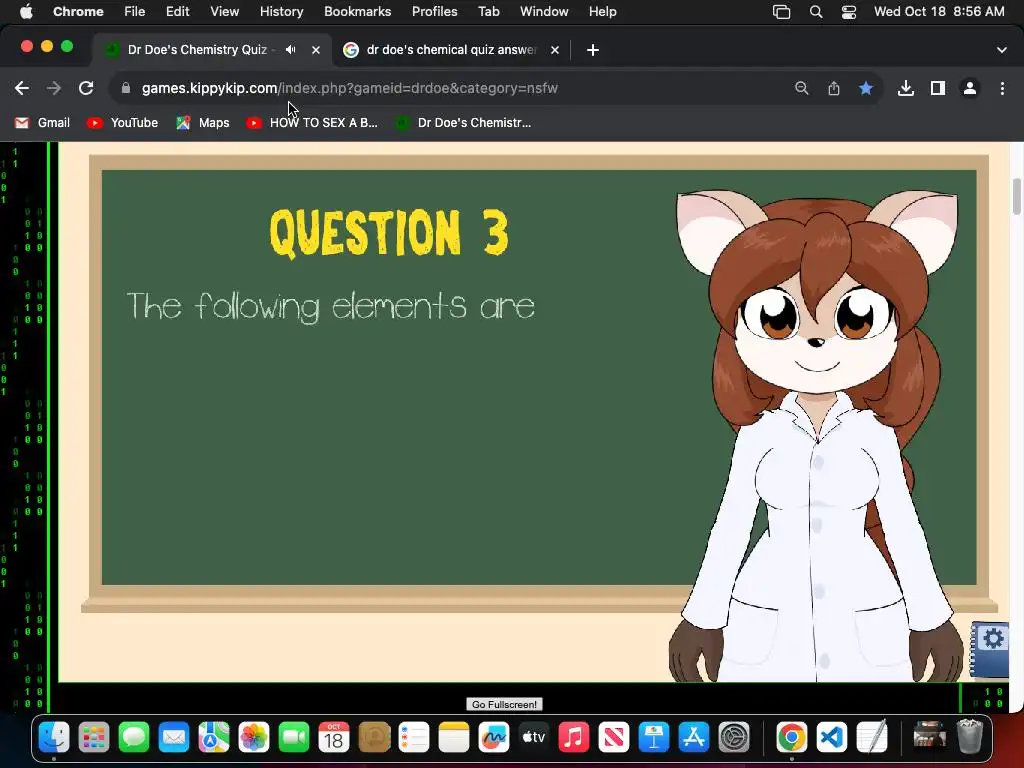Open the File menu
Image resolution: width=1024 pixels, height=768 pixels.
(135, 12)
